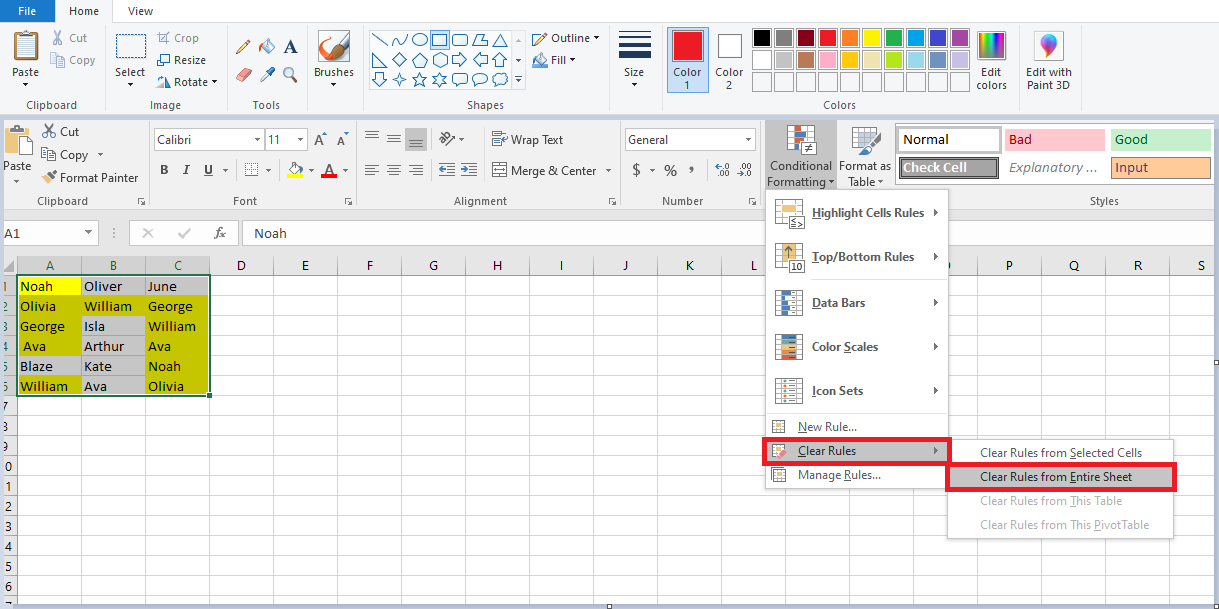
Task: Toggle Wrap Text in the Alignment group
Action: (x=527, y=140)
